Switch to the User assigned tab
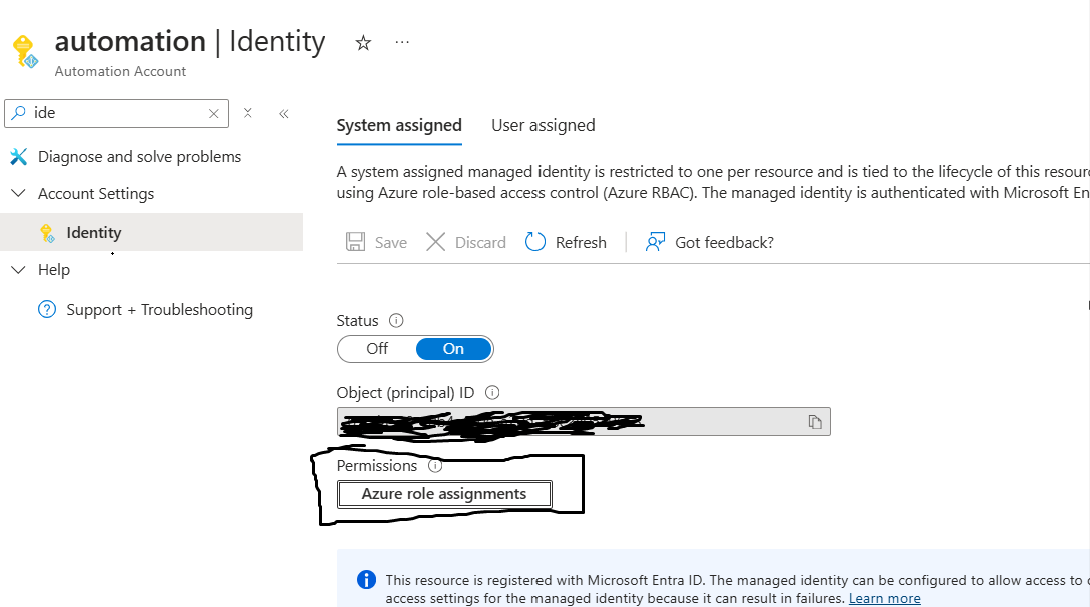Screen dimensions: 1090x607 click(543, 125)
